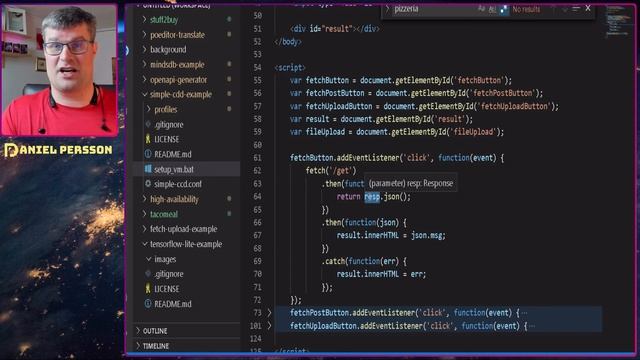
Task: Click the info icon beside tensorflow-lite-example README.md
Action: pos(148,304)
